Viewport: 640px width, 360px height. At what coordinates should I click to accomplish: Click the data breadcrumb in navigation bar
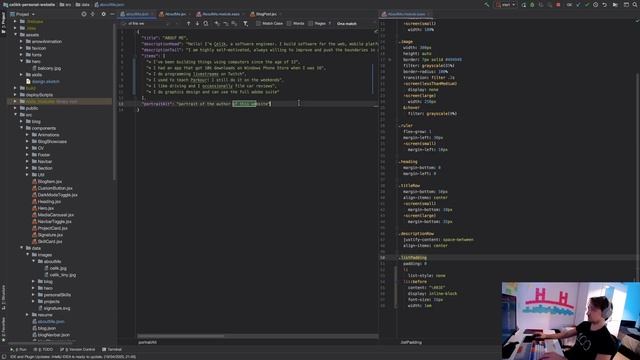point(82,5)
